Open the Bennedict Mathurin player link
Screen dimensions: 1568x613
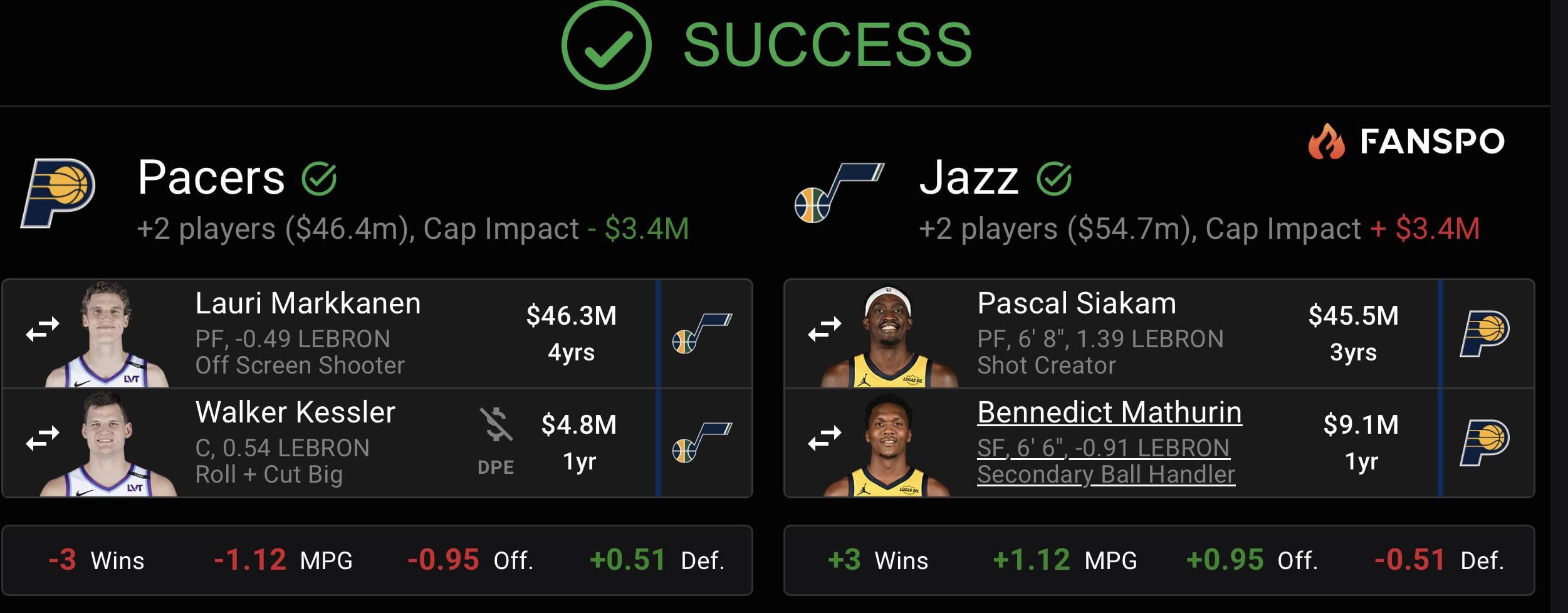[x=1109, y=412]
